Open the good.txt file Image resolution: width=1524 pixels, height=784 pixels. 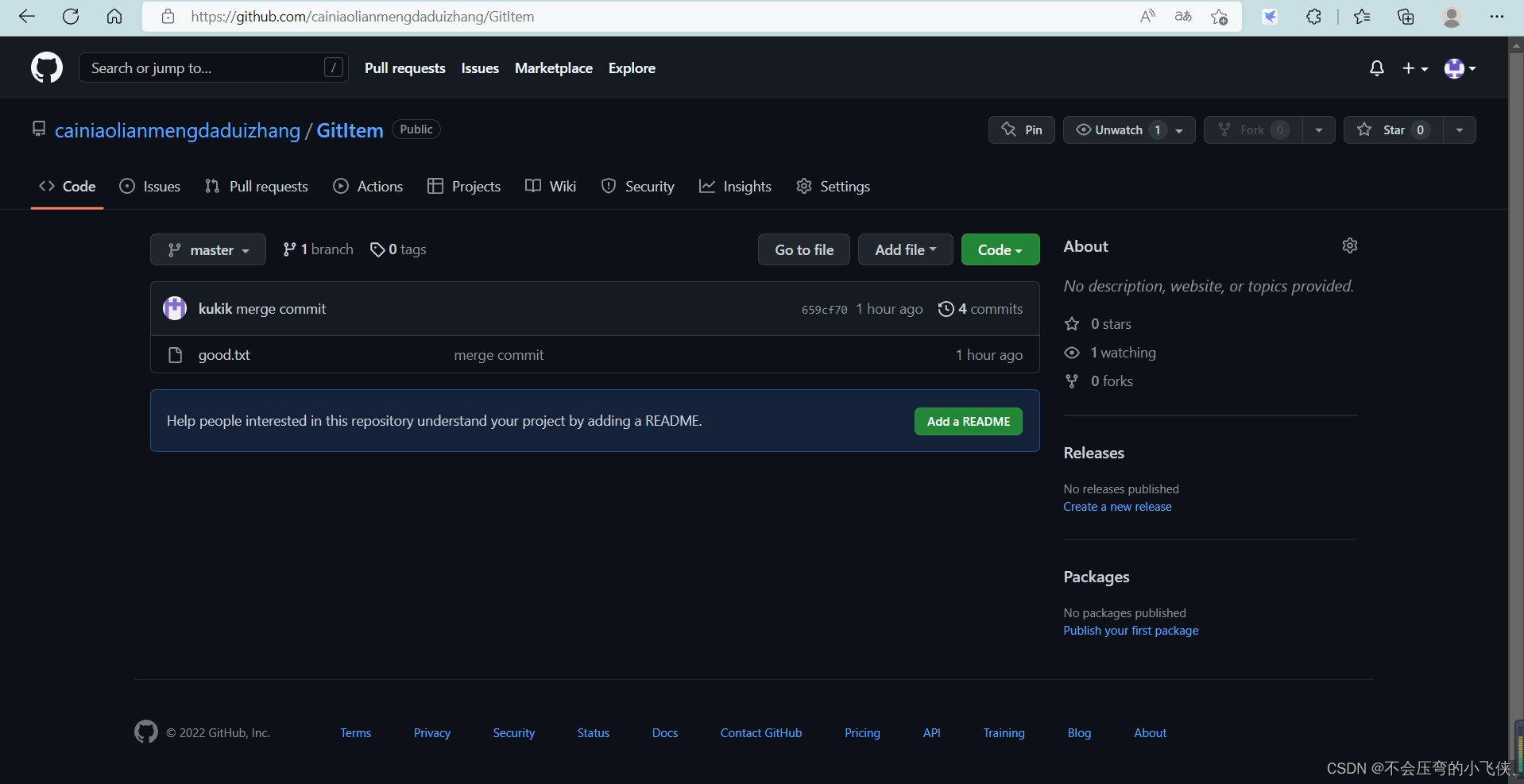pyautogui.click(x=224, y=355)
